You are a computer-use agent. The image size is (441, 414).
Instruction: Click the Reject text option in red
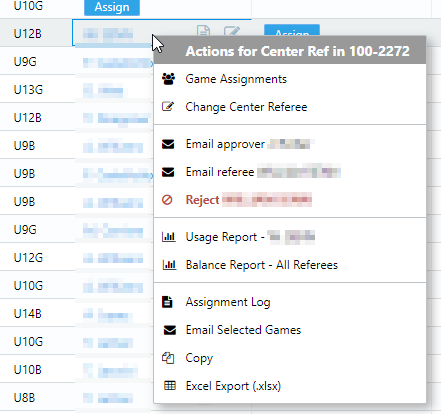pos(202,200)
